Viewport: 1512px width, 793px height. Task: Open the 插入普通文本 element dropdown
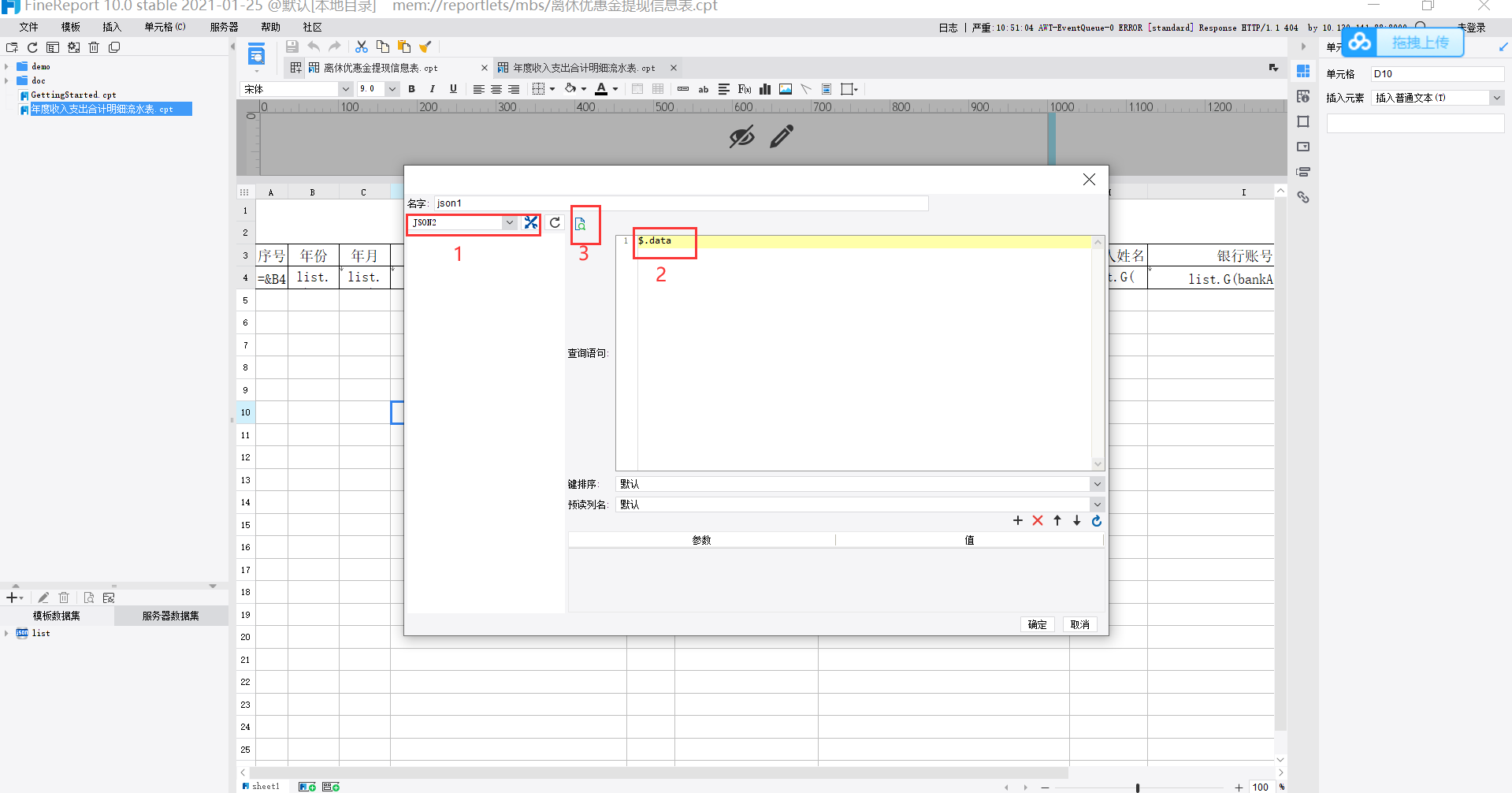pyautogui.click(x=1496, y=98)
